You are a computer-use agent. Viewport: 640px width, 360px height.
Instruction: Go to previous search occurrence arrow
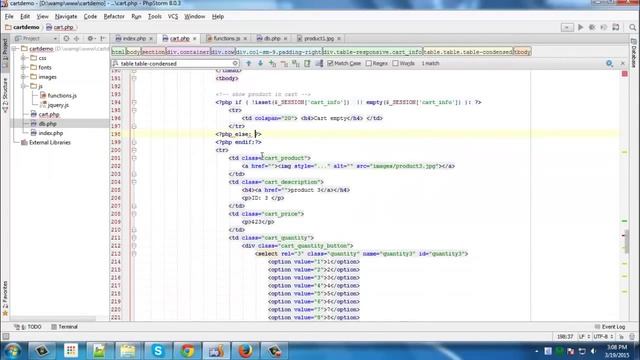point(249,63)
